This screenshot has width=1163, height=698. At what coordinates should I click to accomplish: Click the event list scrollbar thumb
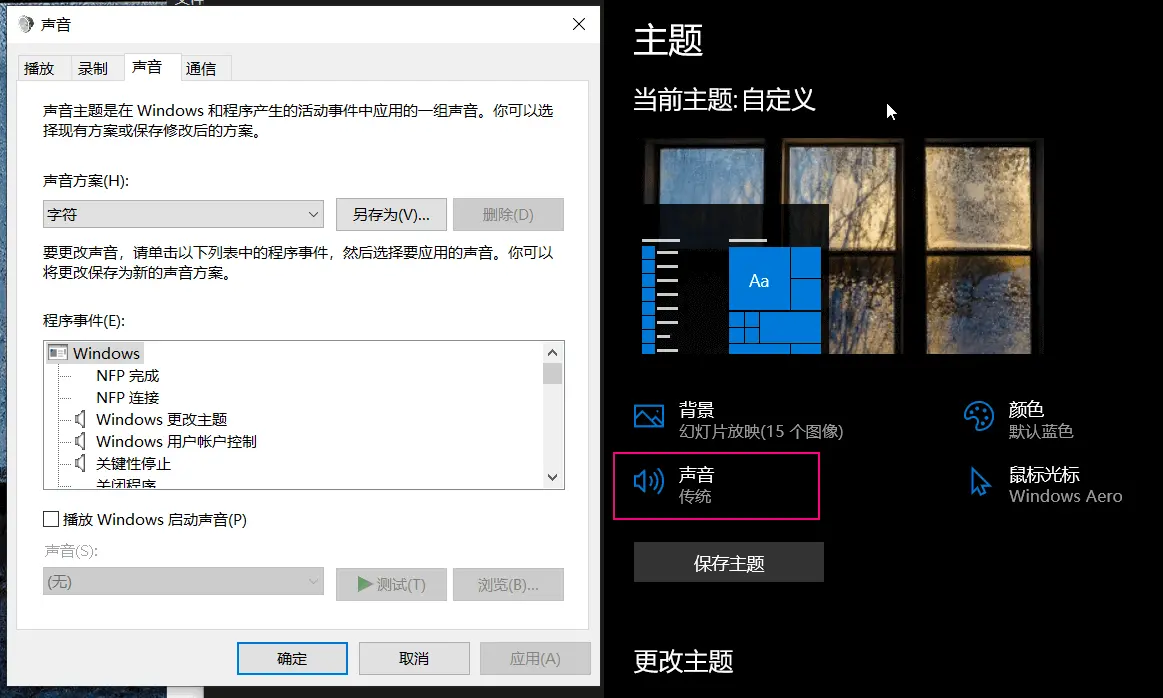[552, 373]
